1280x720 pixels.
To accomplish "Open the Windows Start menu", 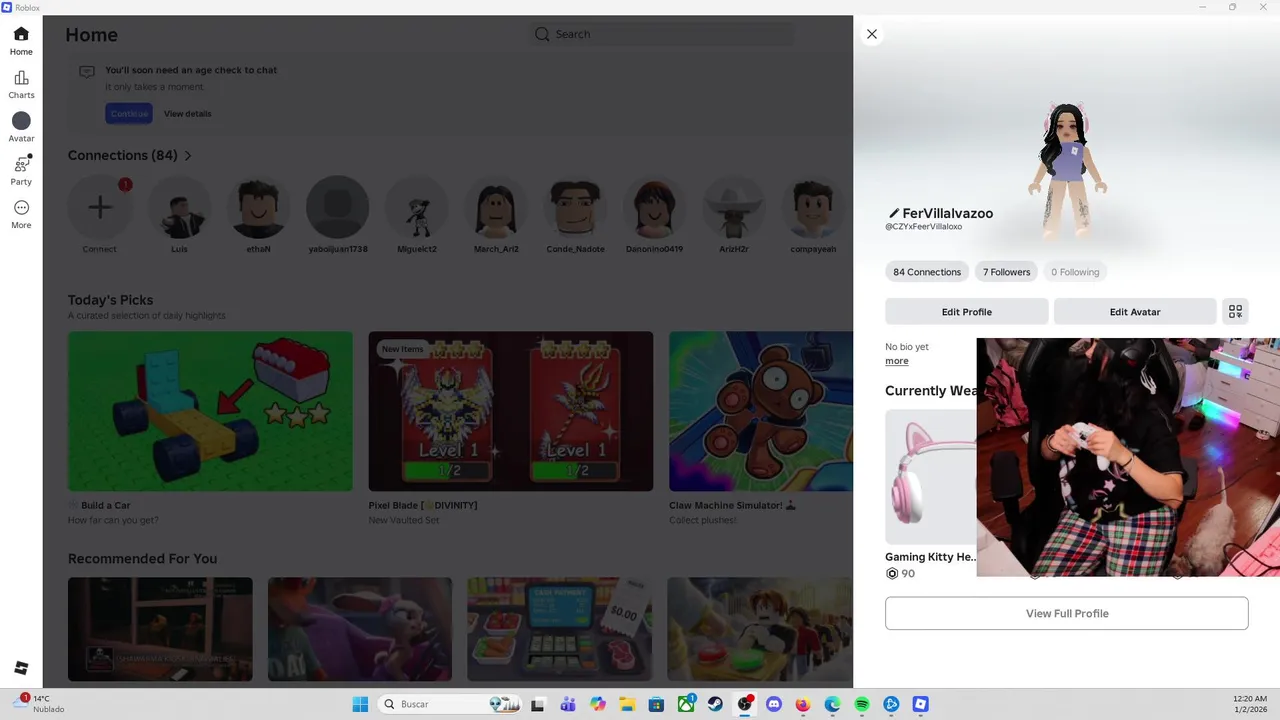I will (x=360, y=704).
